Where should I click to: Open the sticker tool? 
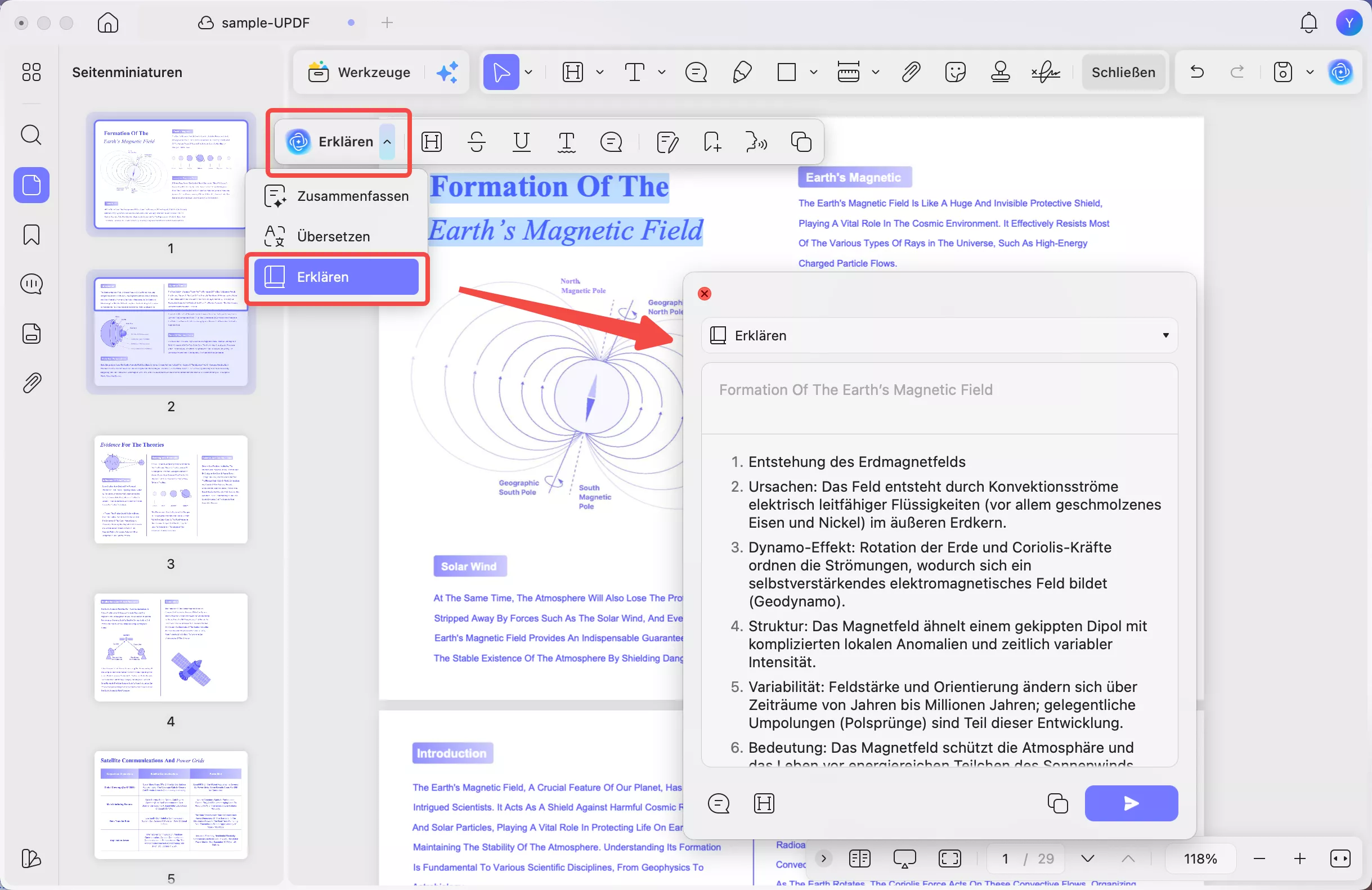(x=955, y=72)
